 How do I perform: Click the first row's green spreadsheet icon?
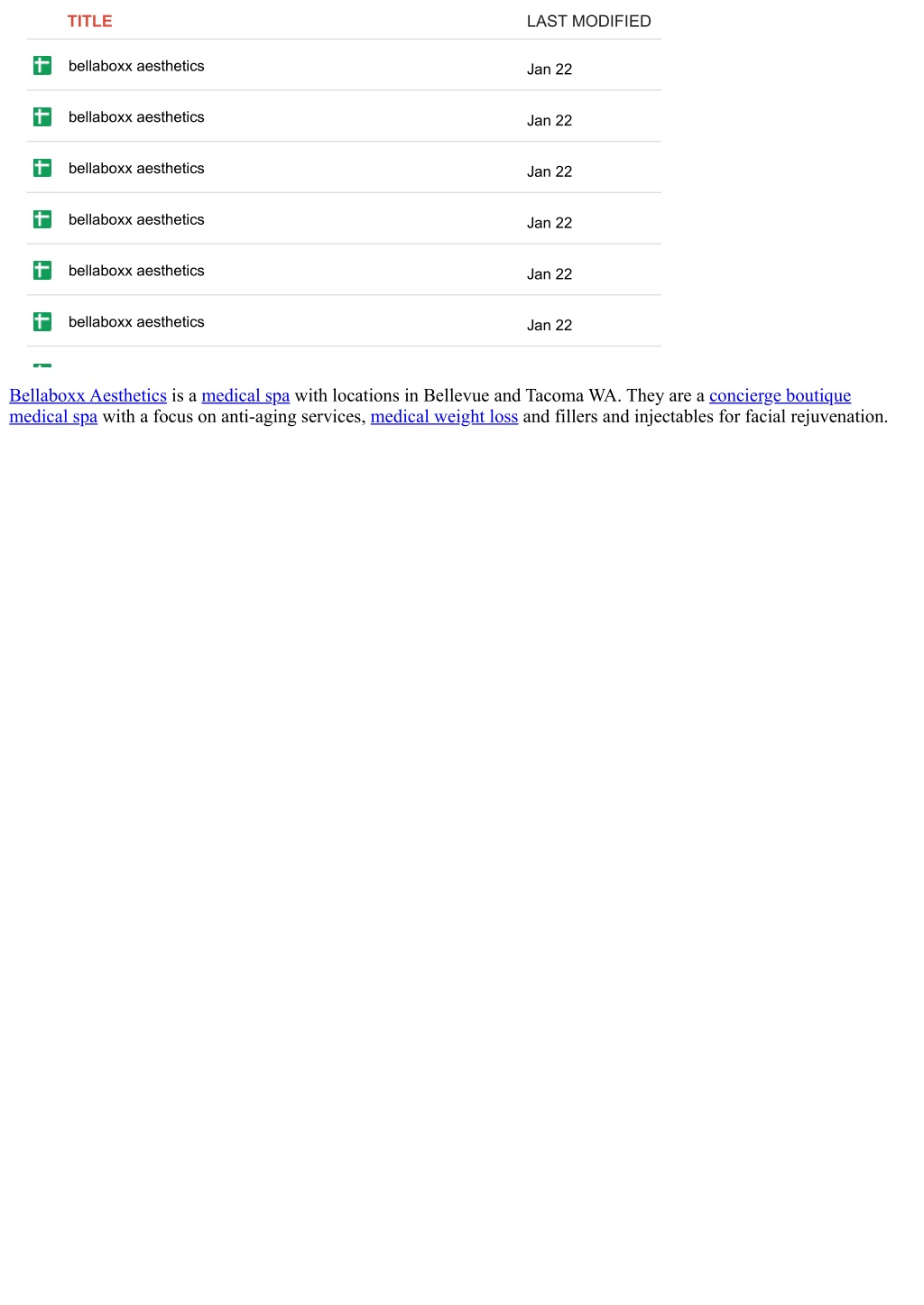click(42, 66)
